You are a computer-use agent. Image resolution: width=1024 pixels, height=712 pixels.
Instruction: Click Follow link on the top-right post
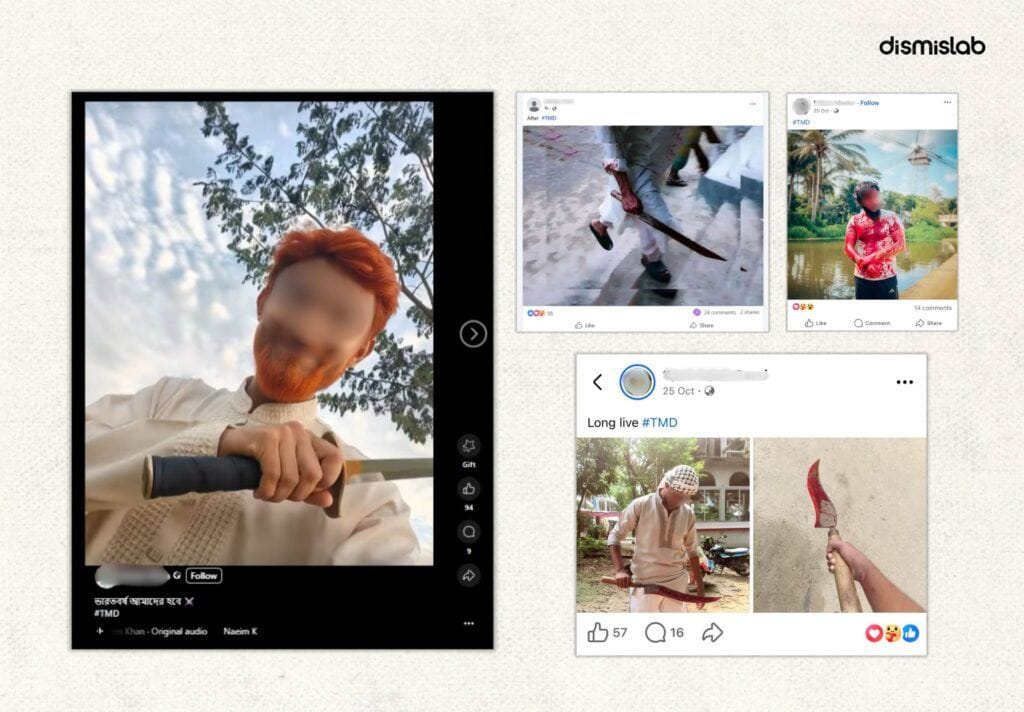tap(869, 103)
